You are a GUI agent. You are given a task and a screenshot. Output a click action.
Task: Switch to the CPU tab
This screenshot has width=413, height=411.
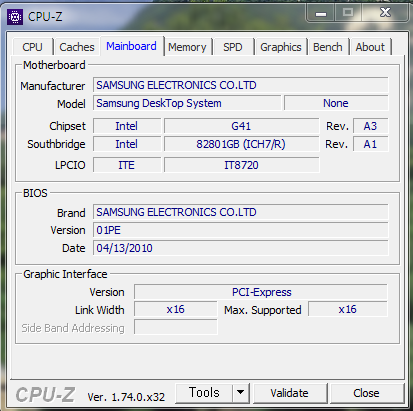click(x=33, y=47)
